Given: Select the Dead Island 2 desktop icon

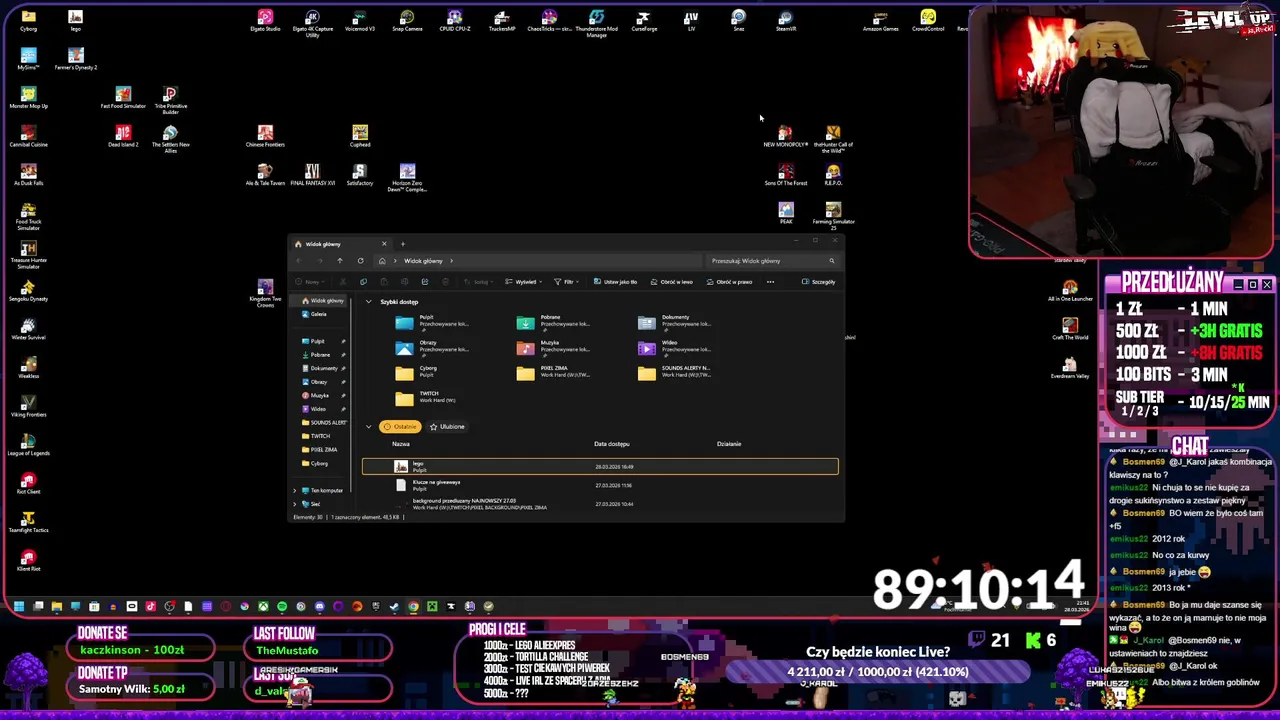Looking at the screenshot, I should [x=123, y=136].
